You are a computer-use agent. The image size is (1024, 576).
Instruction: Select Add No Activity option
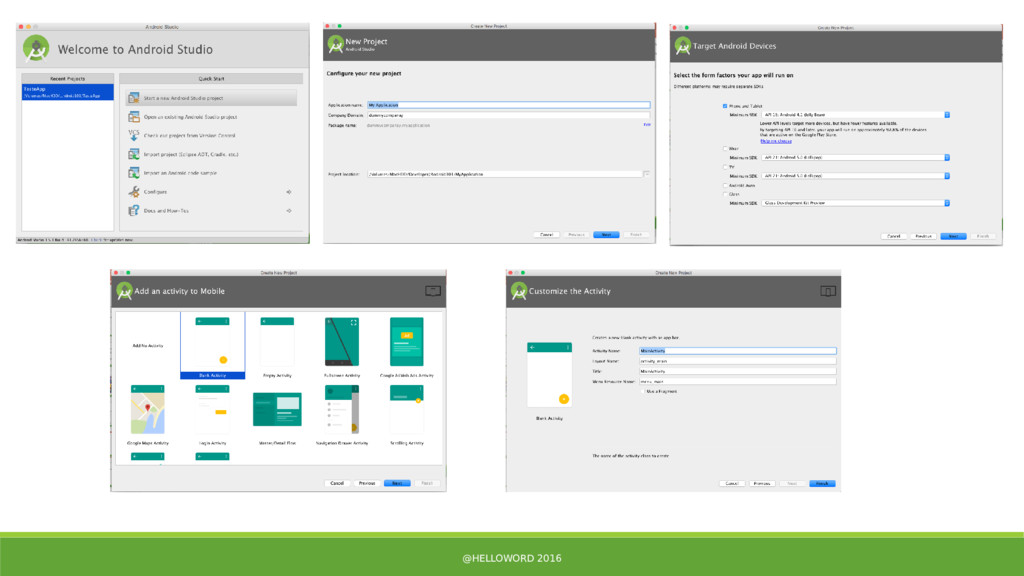(x=148, y=345)
